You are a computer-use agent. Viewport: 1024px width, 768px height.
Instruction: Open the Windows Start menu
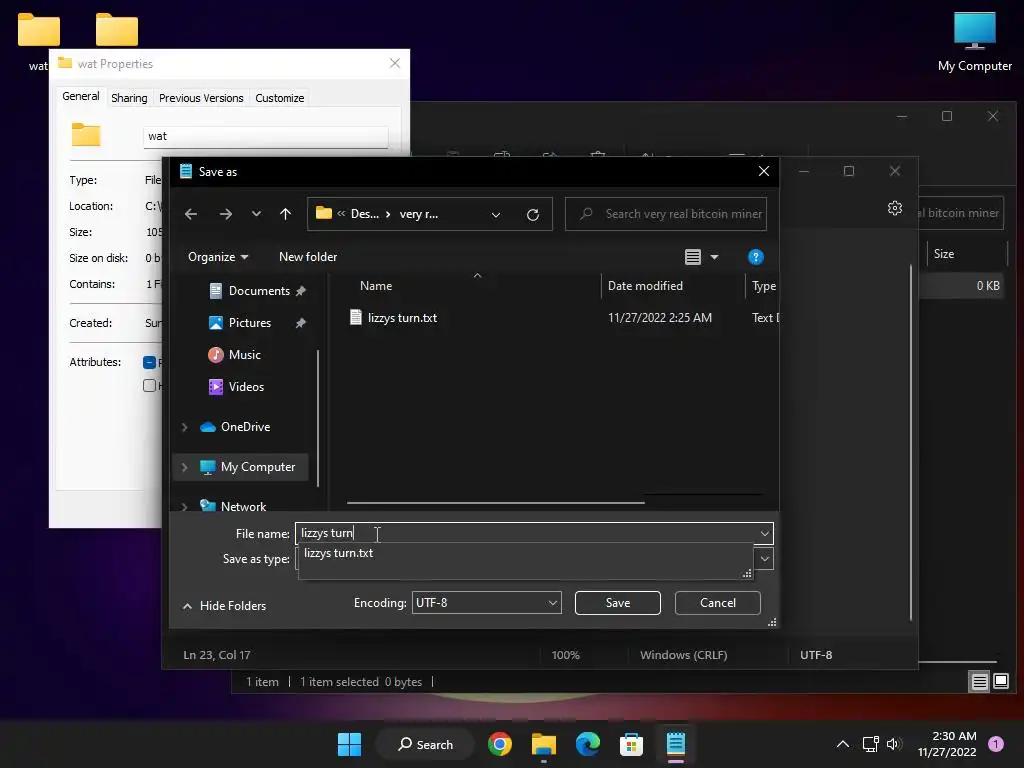point(349,744)
